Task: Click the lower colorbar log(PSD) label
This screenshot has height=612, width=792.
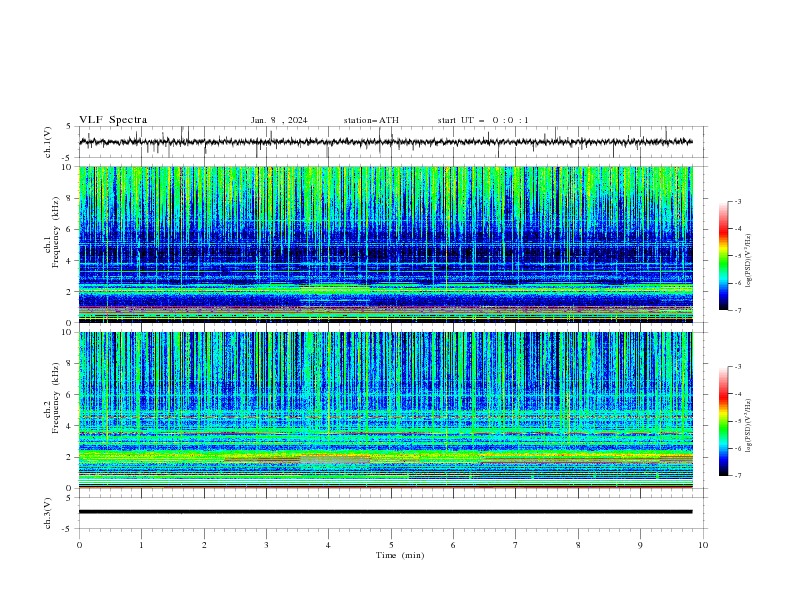Action: point(748,426)
